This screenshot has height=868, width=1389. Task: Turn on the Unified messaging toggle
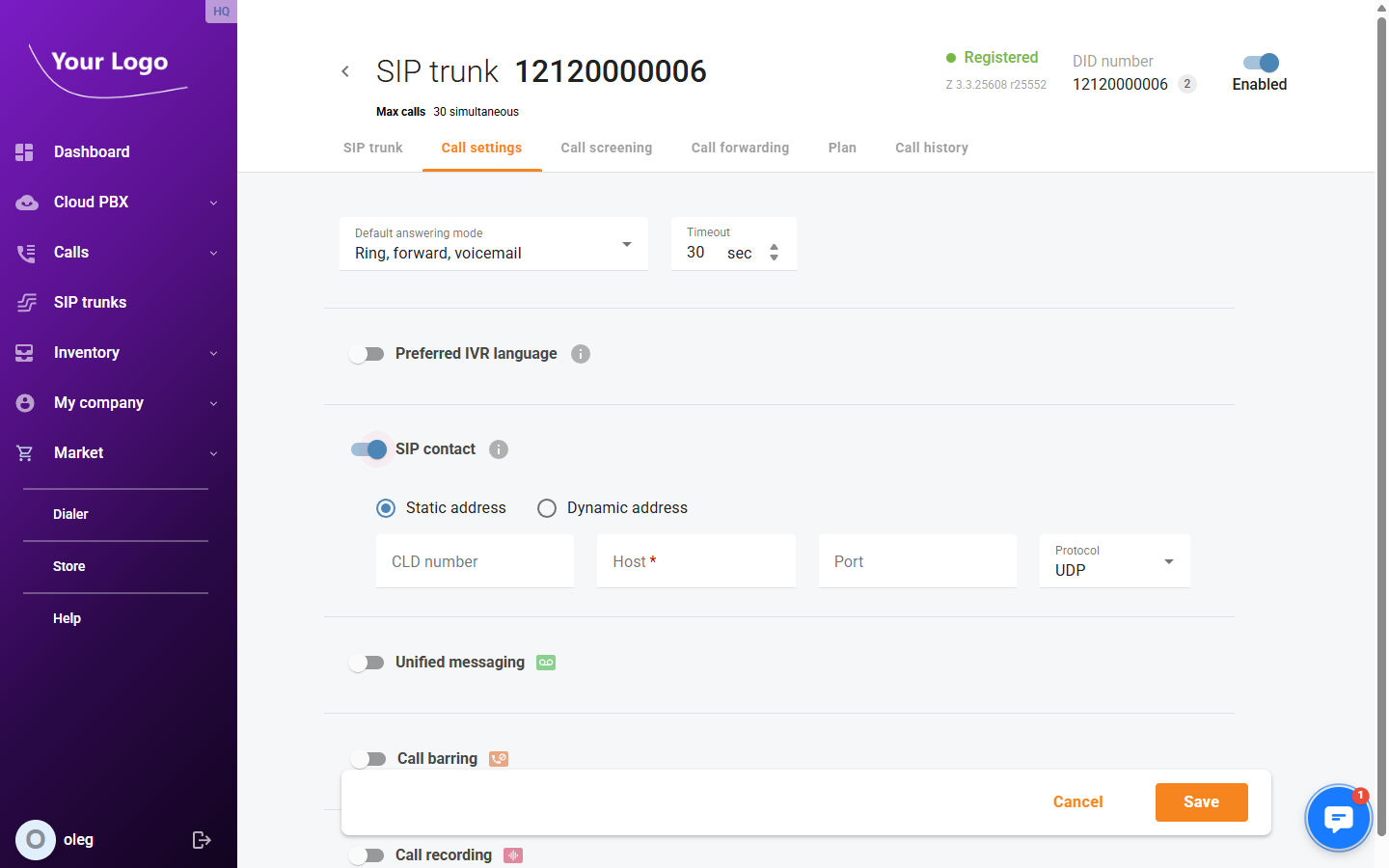click(367, 662)
